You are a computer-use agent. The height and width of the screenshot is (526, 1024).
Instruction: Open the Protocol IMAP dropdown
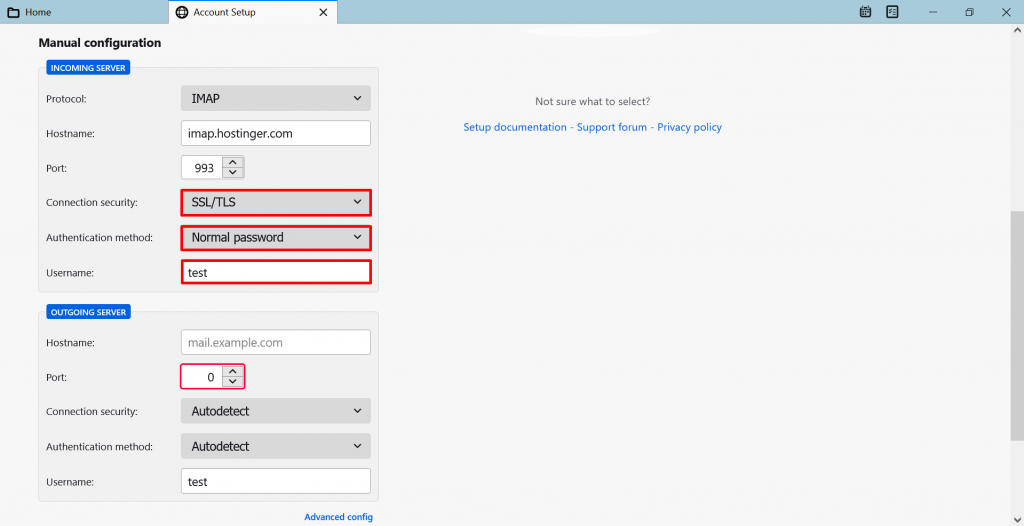pos(275,98)
